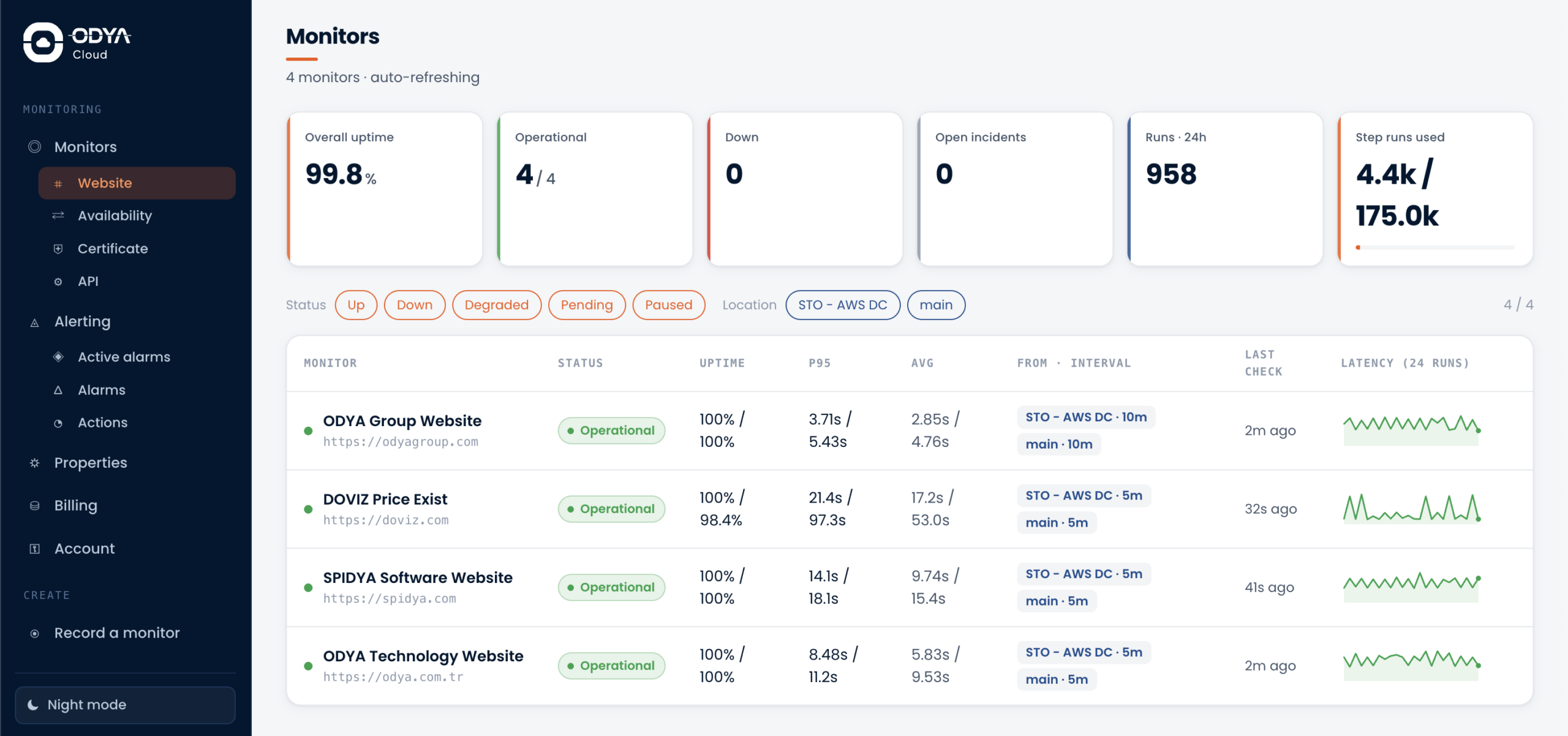
Task: Click the DOVIZ Price Exist latency sparkline
Action: click(1412, 509)
